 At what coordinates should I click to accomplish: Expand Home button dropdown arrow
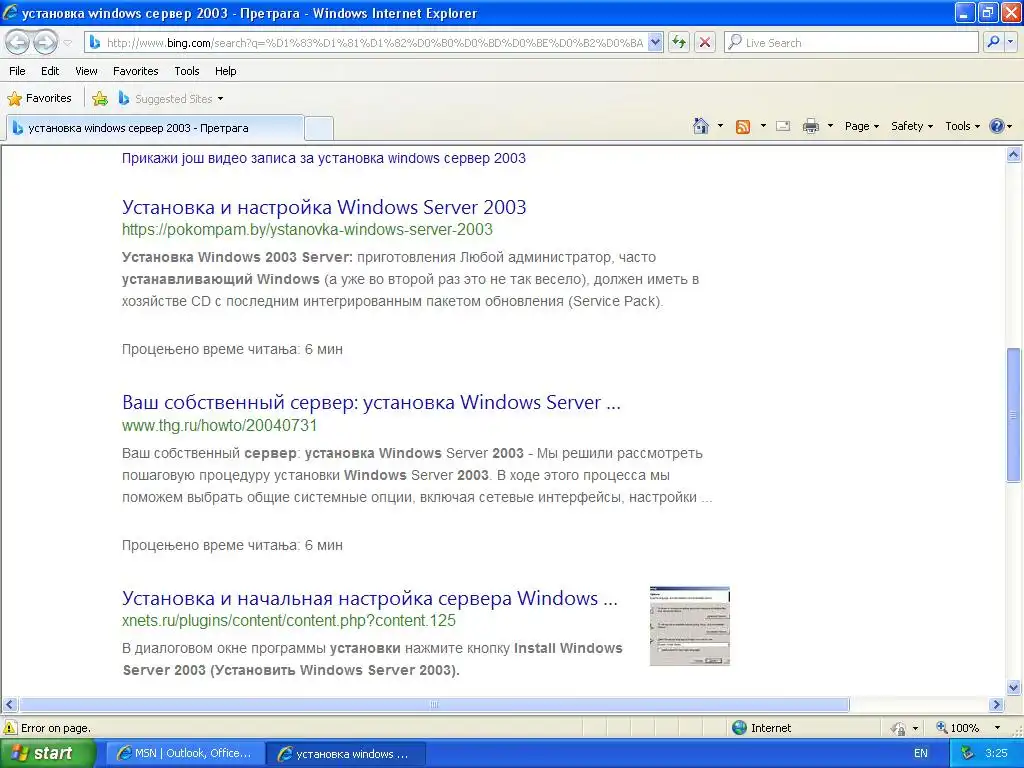pyautogui.click(x=720, y=126)
